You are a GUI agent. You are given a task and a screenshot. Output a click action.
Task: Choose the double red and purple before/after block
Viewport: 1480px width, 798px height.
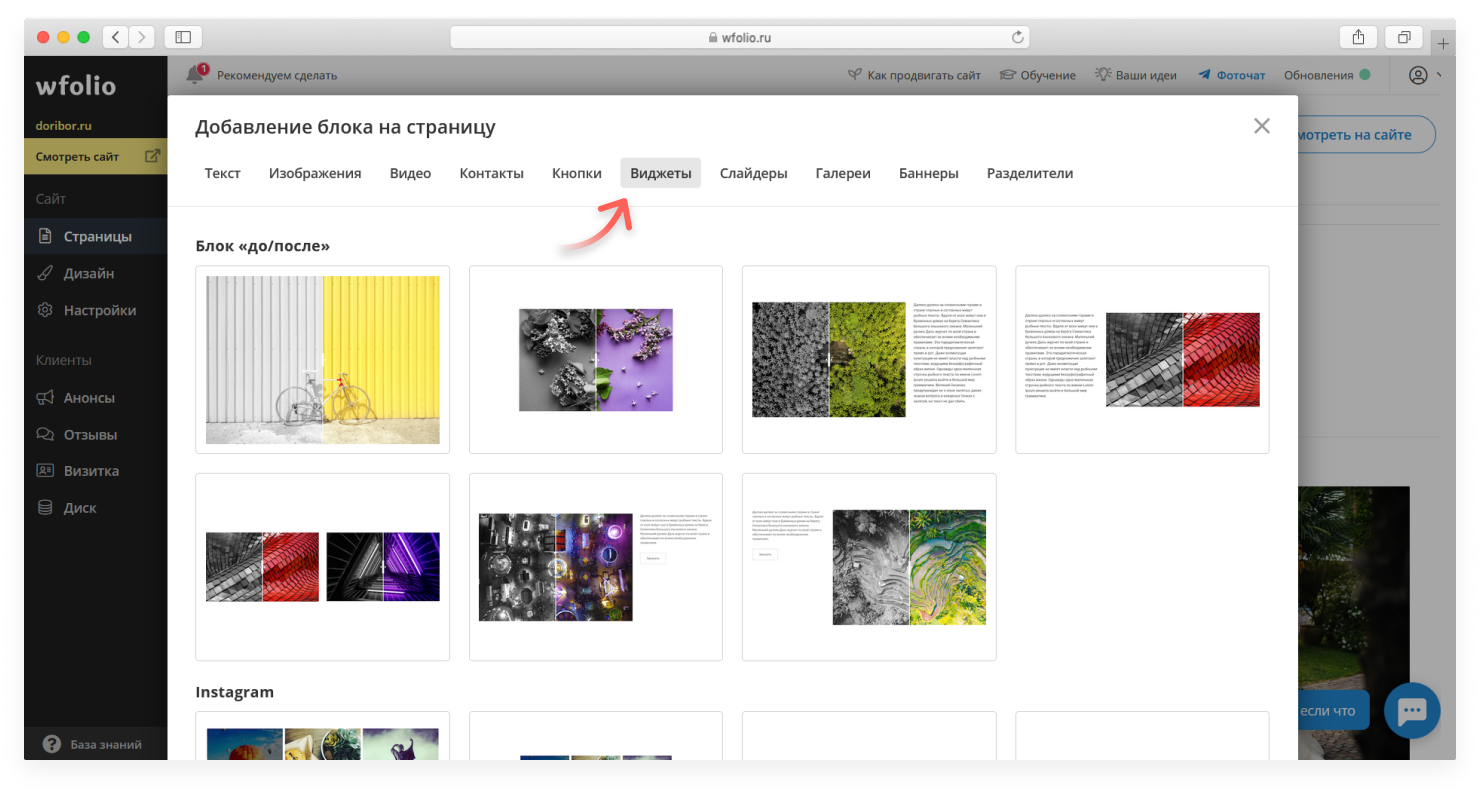click(x=322, y=567)
